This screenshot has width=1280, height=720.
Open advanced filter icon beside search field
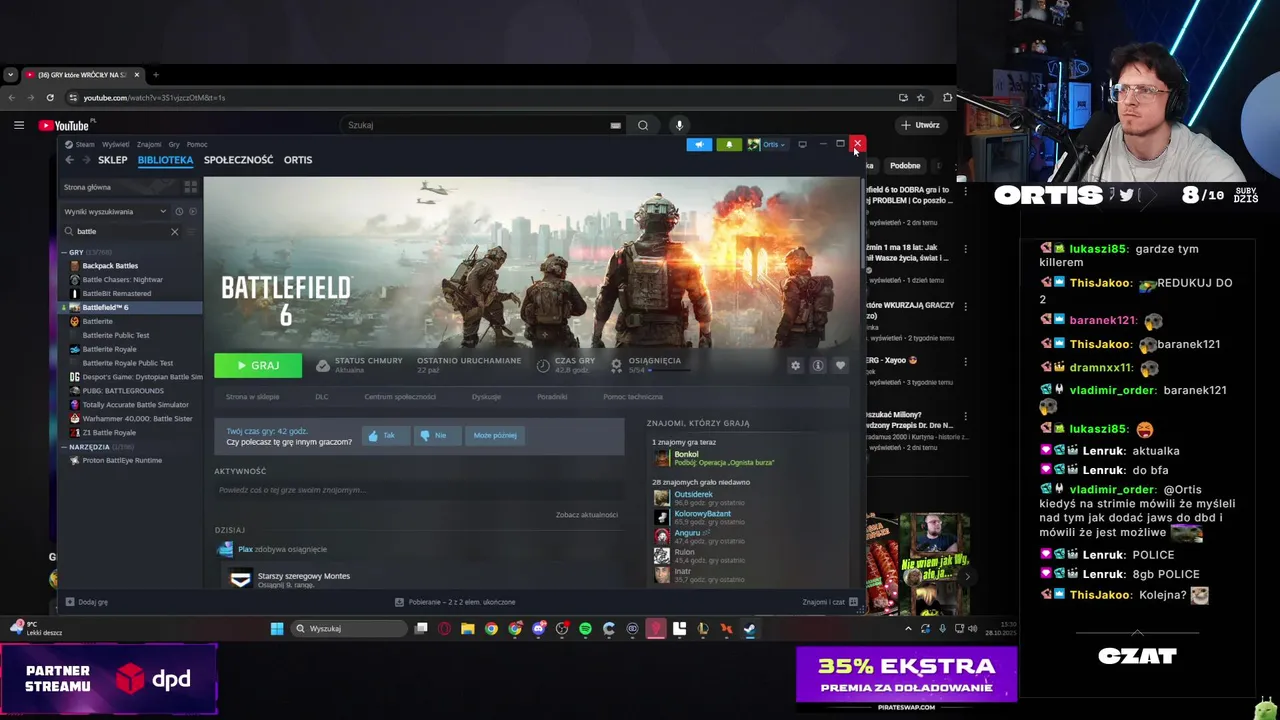193,231
